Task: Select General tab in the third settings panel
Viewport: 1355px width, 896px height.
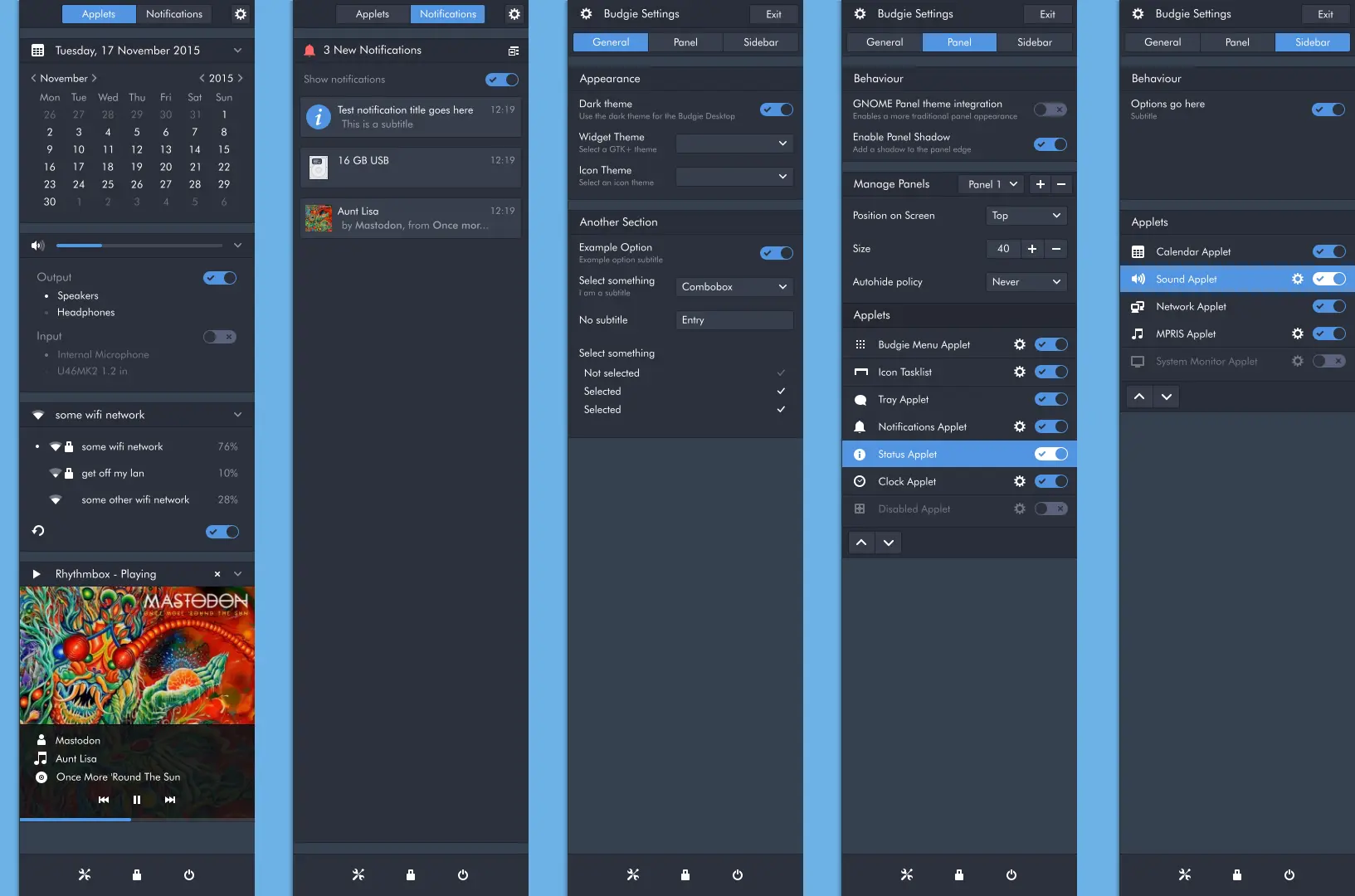Action: 611,42
